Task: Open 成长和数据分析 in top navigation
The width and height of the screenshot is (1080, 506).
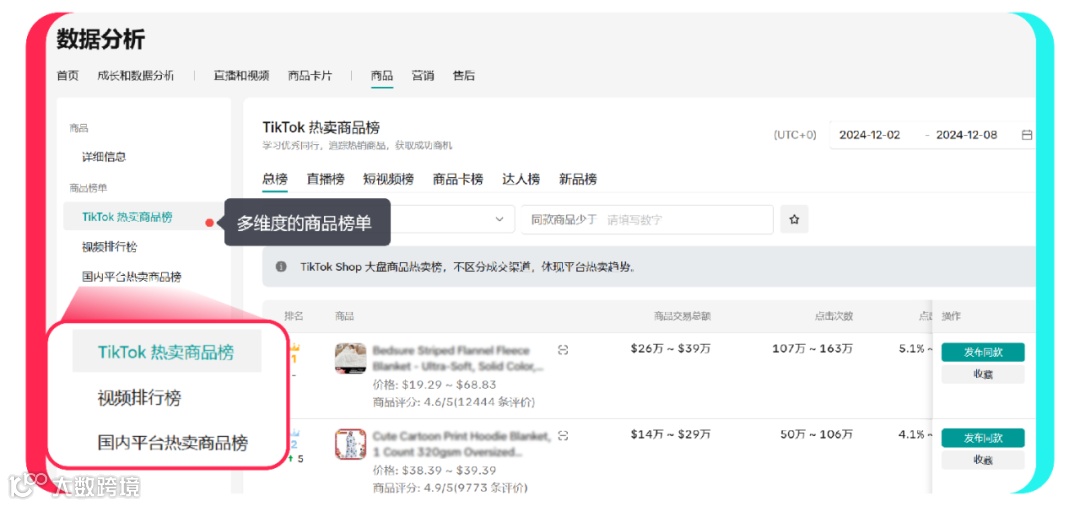Action: [x=135, y=76]
